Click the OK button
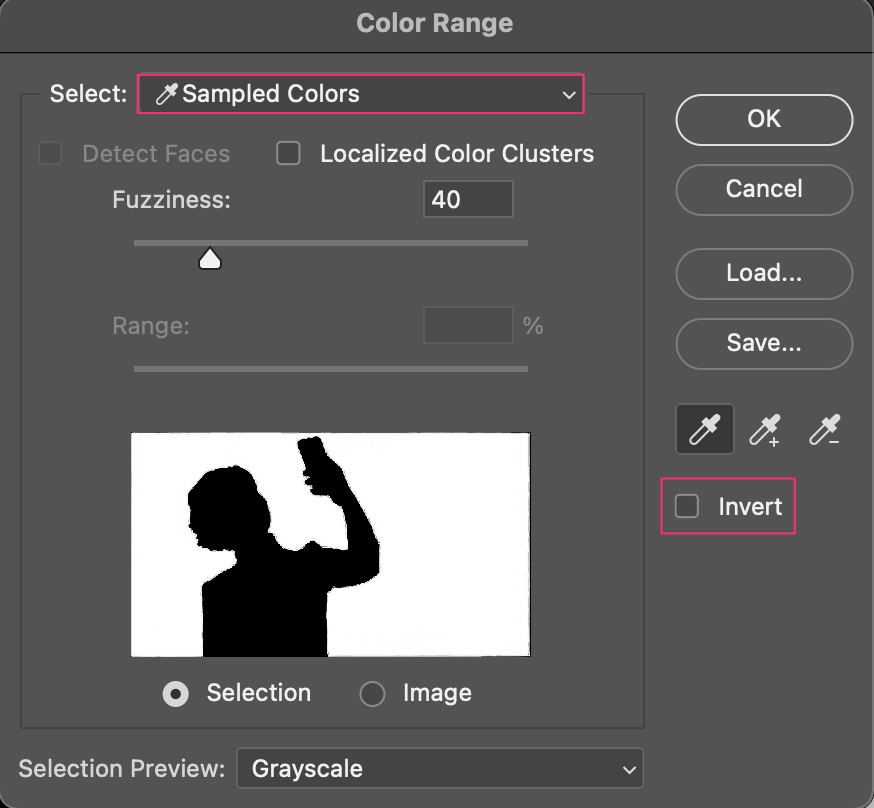 pyautogui.click(x=764, y=120)
